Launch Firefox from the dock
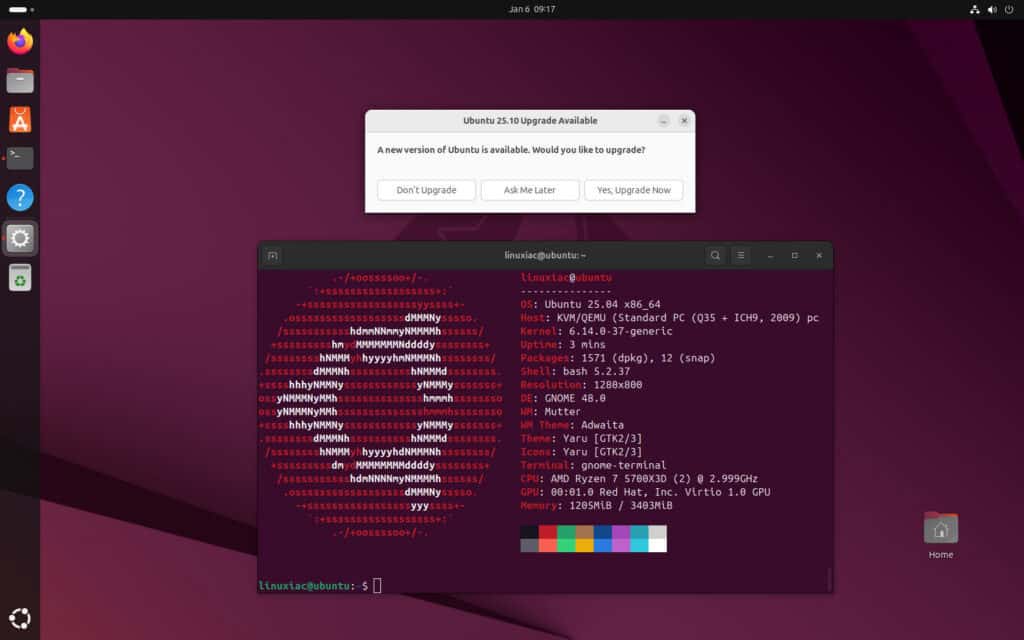The height and width of the screenshot is (640, 1024). click(x=20, y=42)
